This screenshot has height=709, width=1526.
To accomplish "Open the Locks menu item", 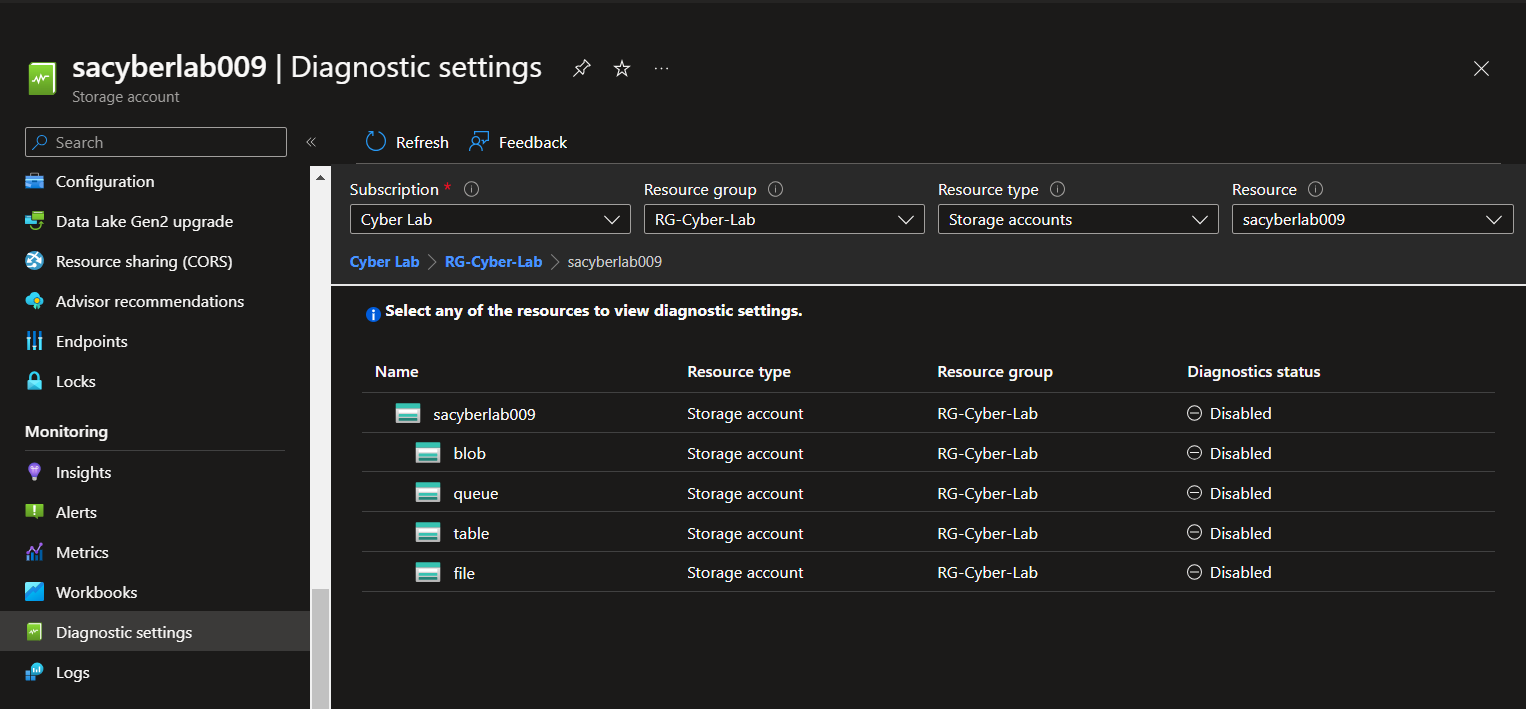I will tap(156, 381).
